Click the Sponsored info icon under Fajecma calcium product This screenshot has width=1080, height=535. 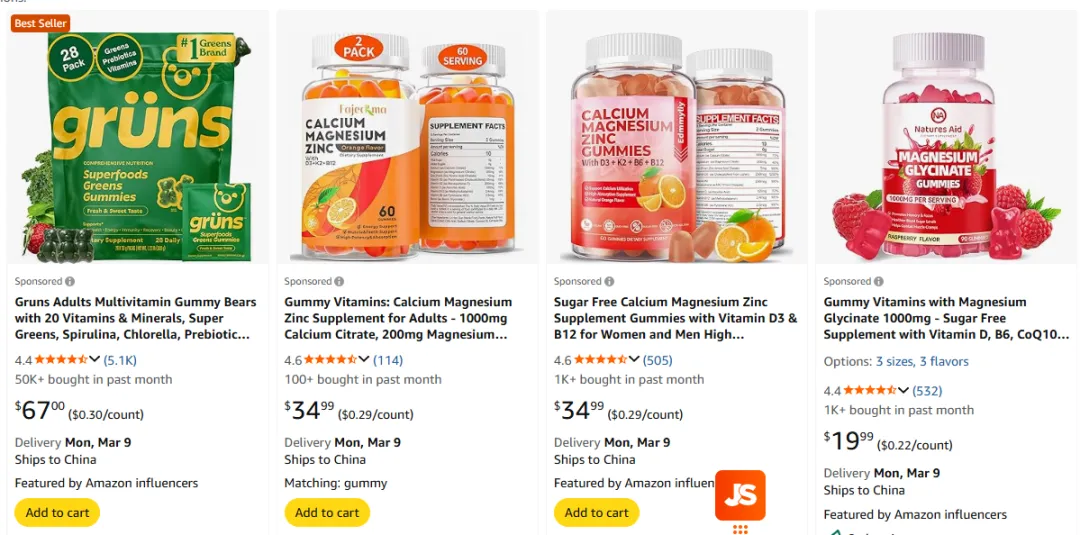[339, 282]
